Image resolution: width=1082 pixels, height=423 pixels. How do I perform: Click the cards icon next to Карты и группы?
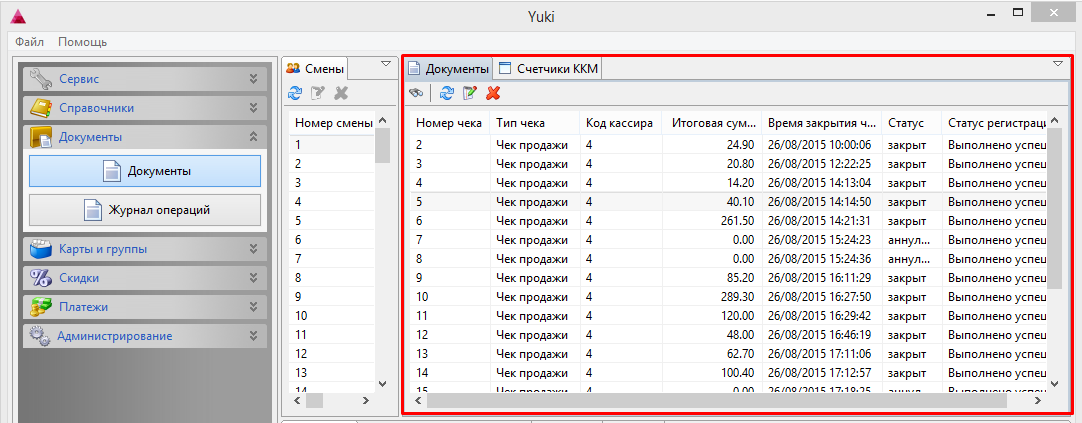[41, 249]
